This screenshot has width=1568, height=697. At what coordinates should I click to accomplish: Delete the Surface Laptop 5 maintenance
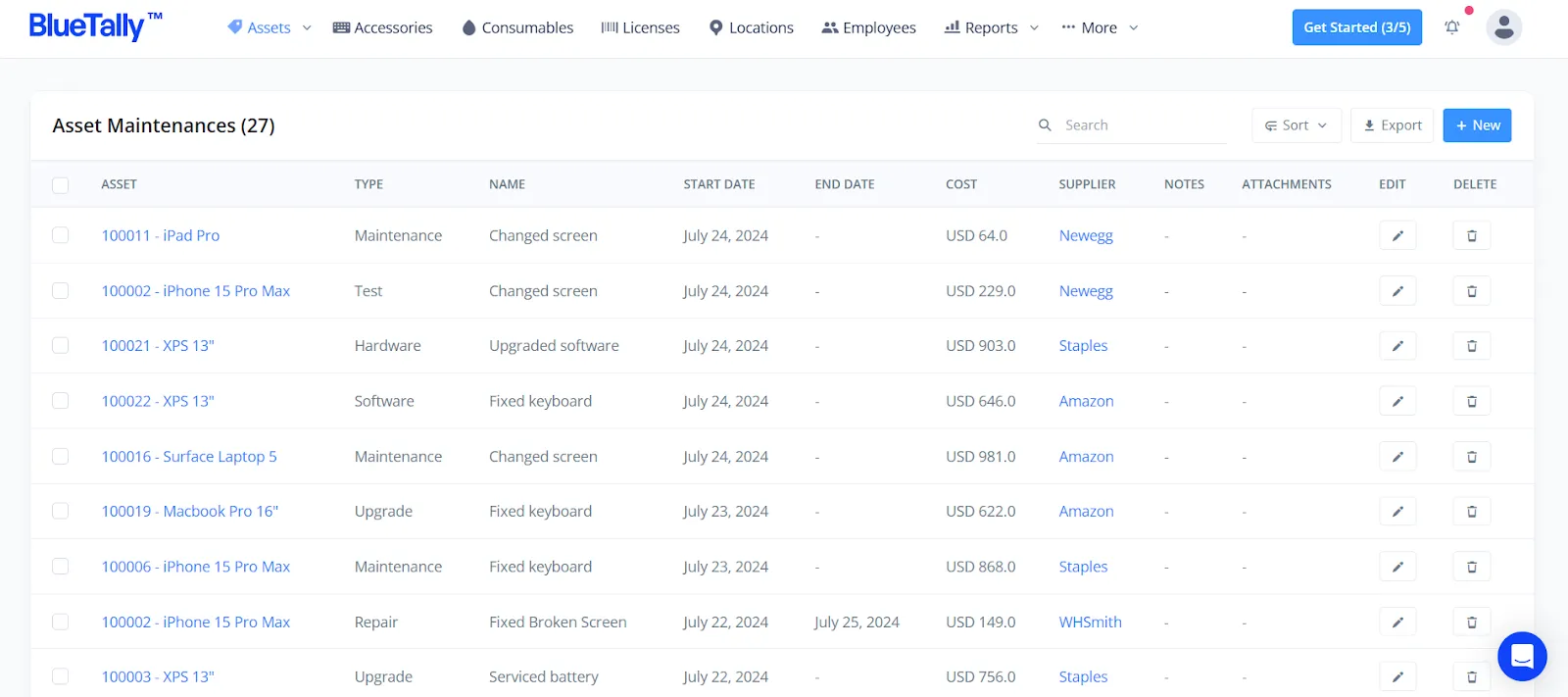(1471, 457)
